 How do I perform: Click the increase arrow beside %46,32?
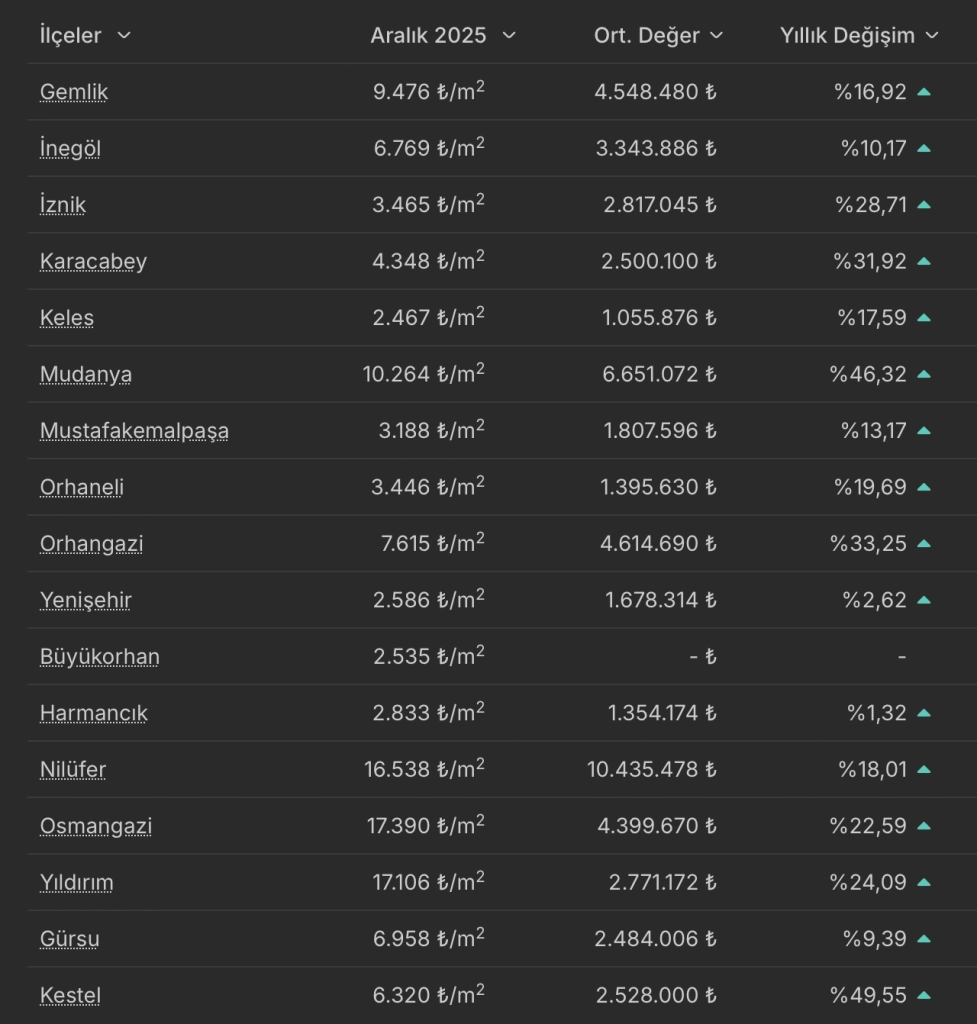coord(924,375)
